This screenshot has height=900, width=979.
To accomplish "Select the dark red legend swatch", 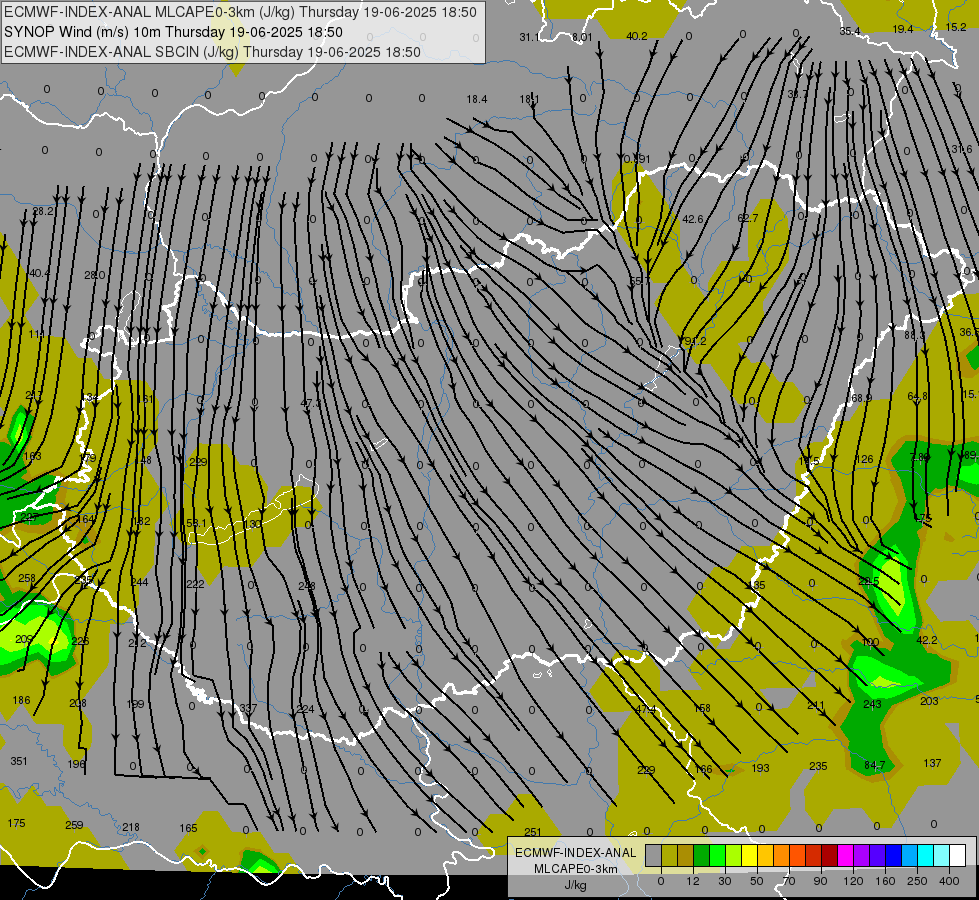I will 829,855.
